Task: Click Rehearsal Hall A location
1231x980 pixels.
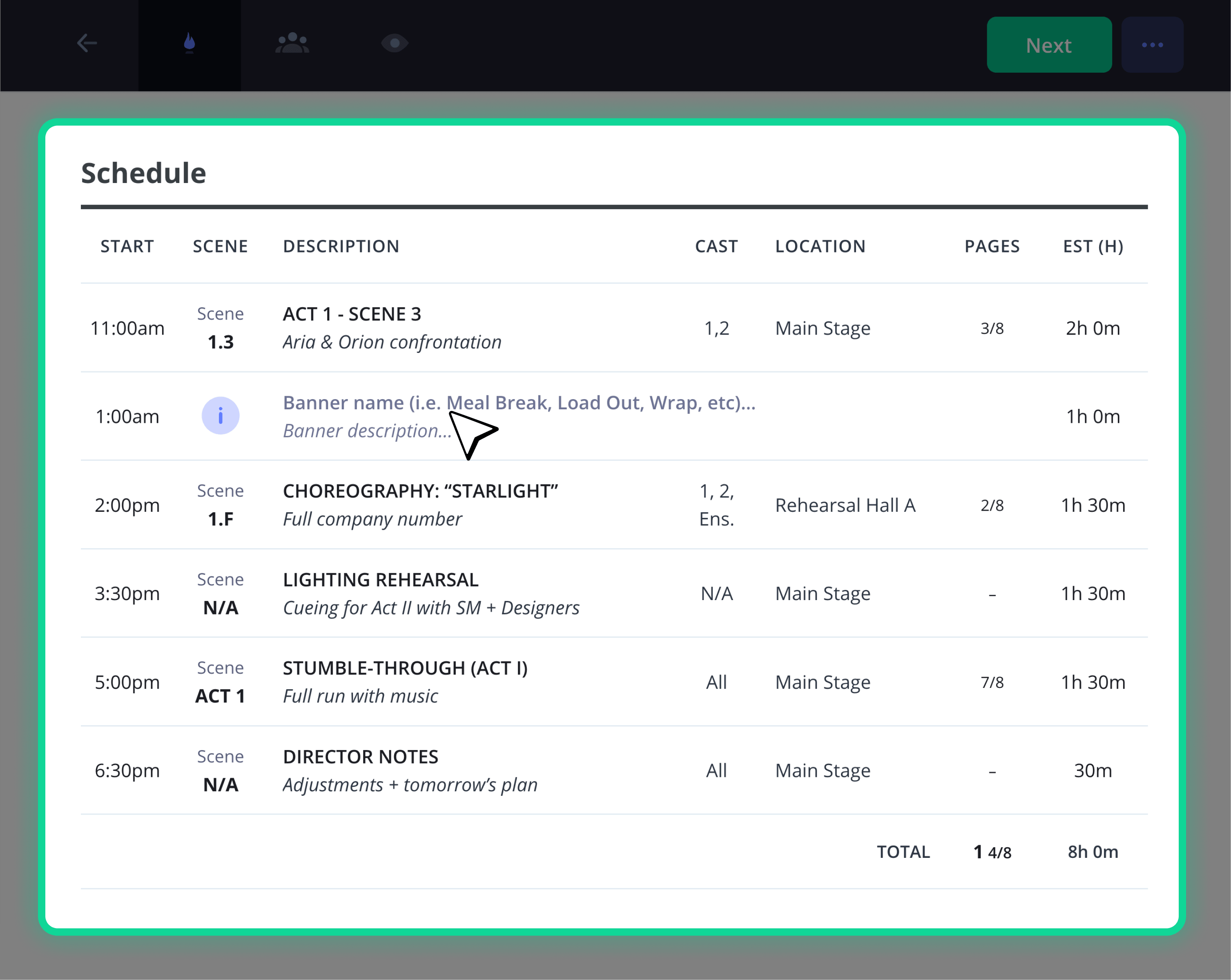Action: coord(845,505)
